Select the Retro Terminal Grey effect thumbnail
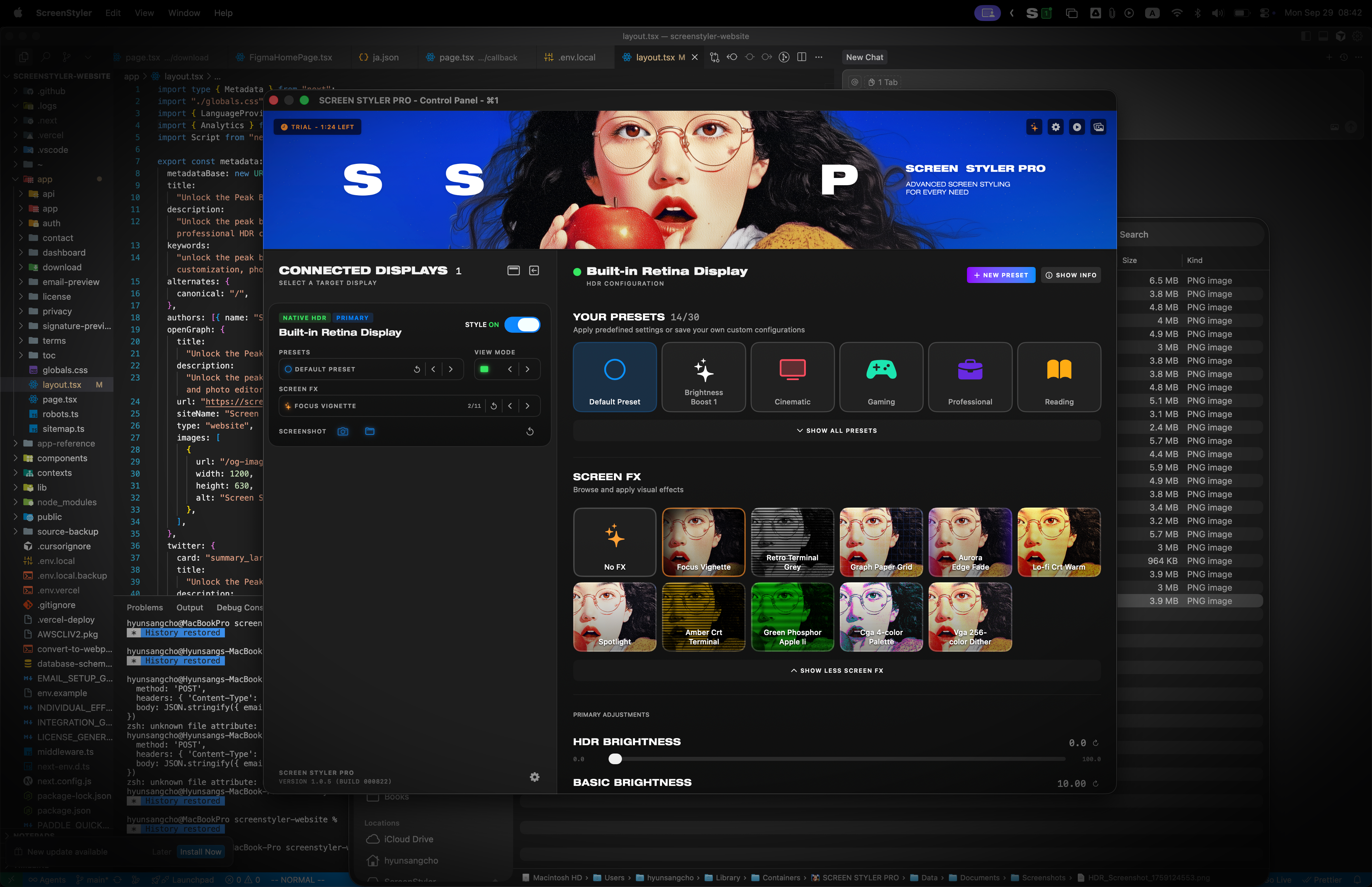This screenshot has height=887, width=1372. 792,542
